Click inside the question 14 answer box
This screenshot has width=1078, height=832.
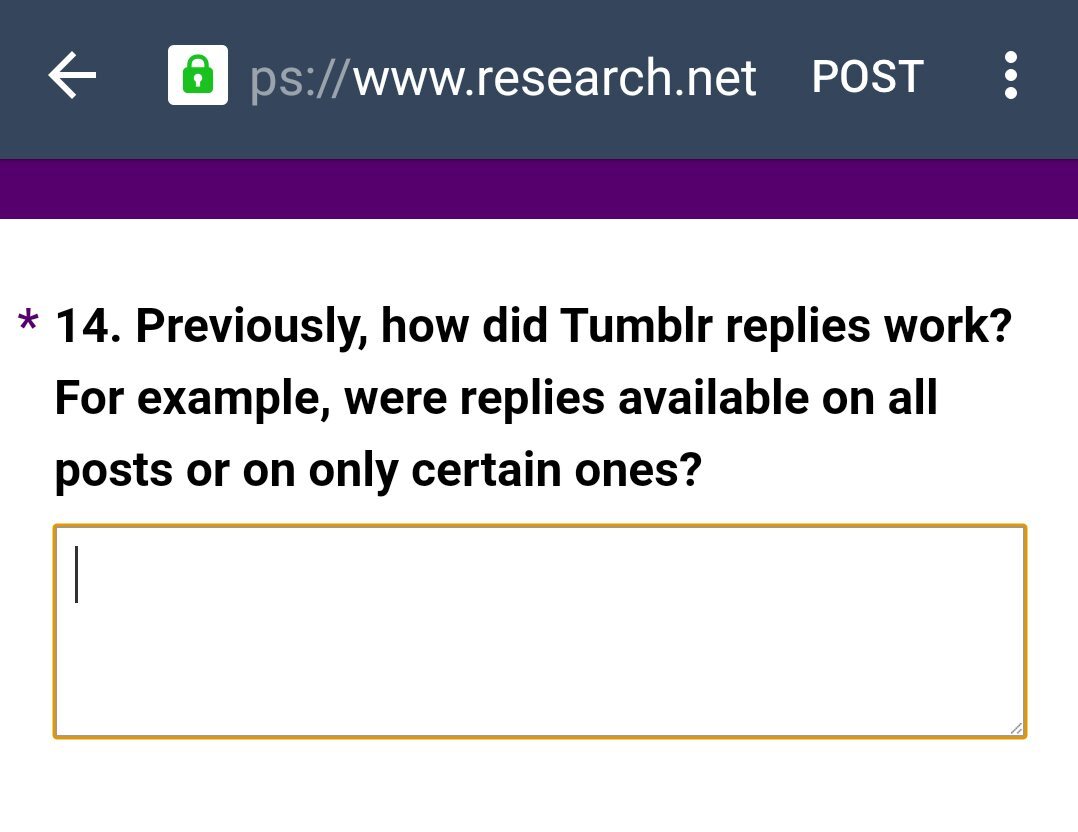tap(540, 631)
